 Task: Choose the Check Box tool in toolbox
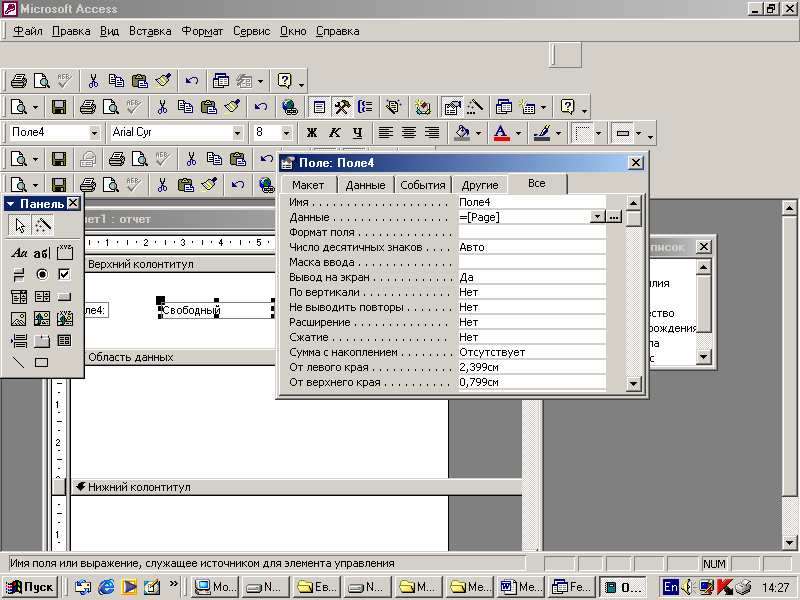(x=65, y=275)
